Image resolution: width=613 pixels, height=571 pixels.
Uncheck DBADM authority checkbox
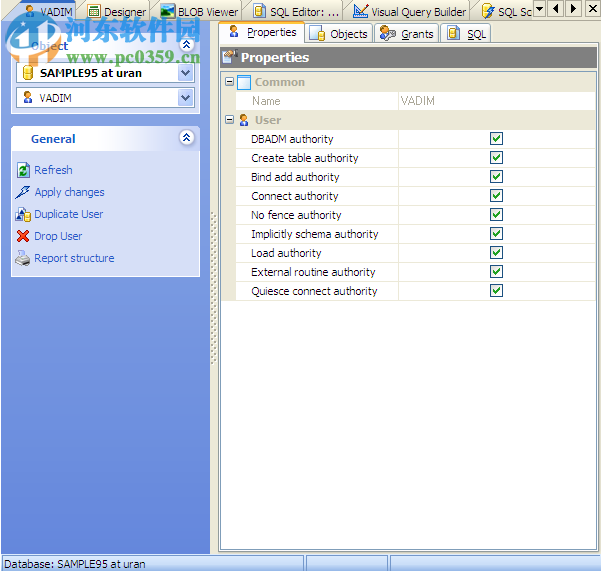tap(496, 139)
